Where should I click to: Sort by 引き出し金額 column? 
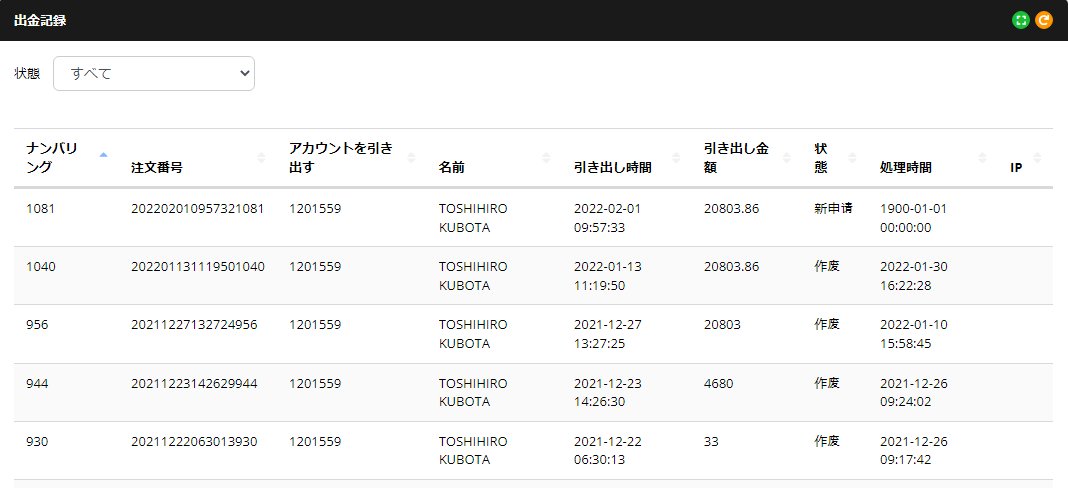point(747,158)
